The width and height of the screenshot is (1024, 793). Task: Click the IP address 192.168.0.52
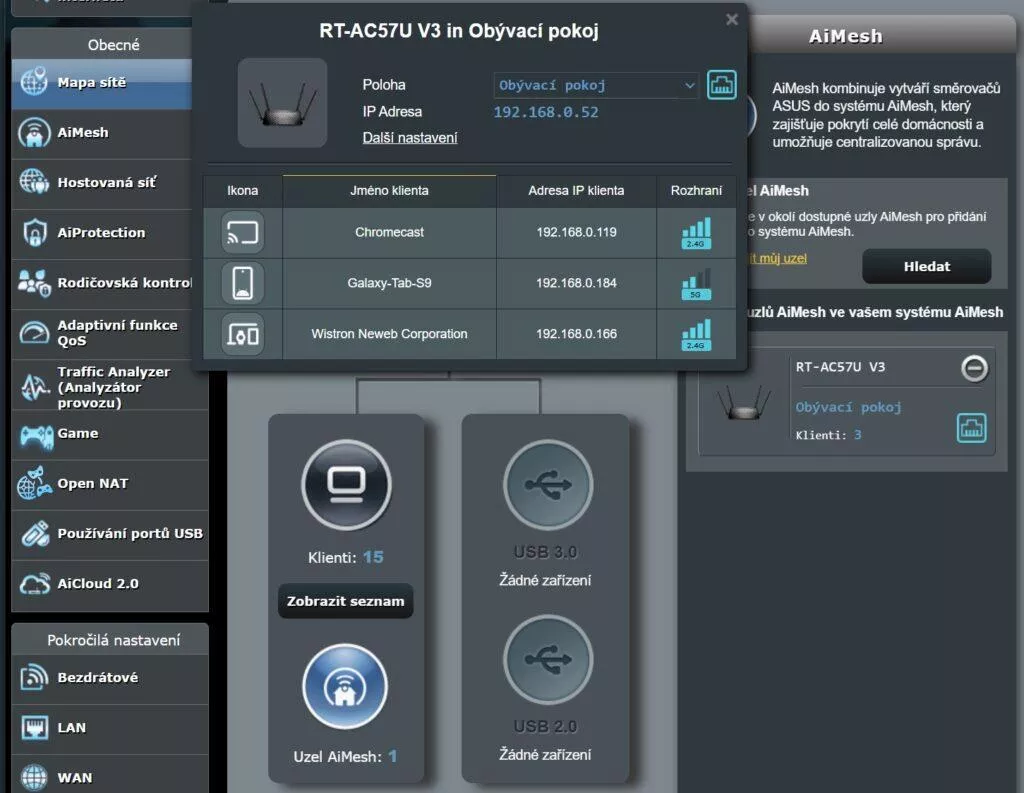click(546, 112)
